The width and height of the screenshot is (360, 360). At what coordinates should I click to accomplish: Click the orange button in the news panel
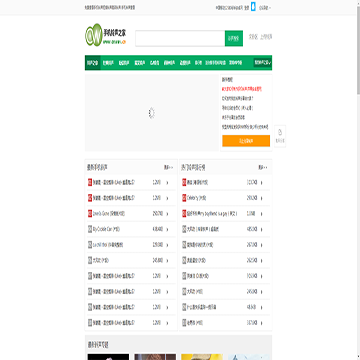[246, 141]
